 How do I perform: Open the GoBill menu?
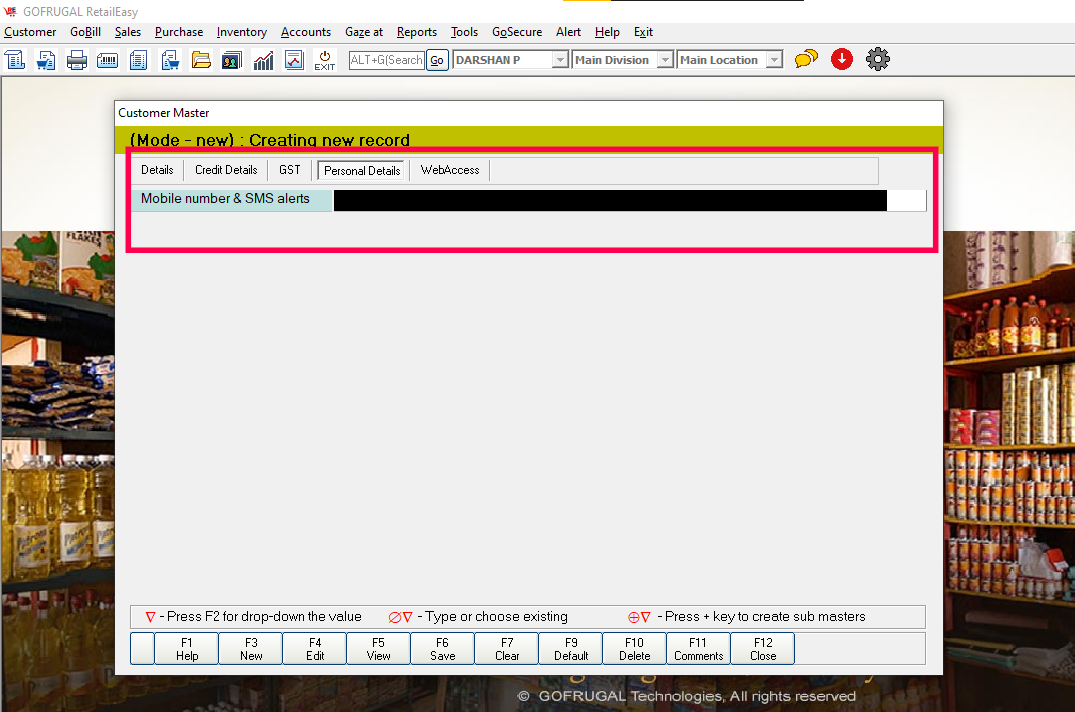pyautogui.click(x=85, y=32)
